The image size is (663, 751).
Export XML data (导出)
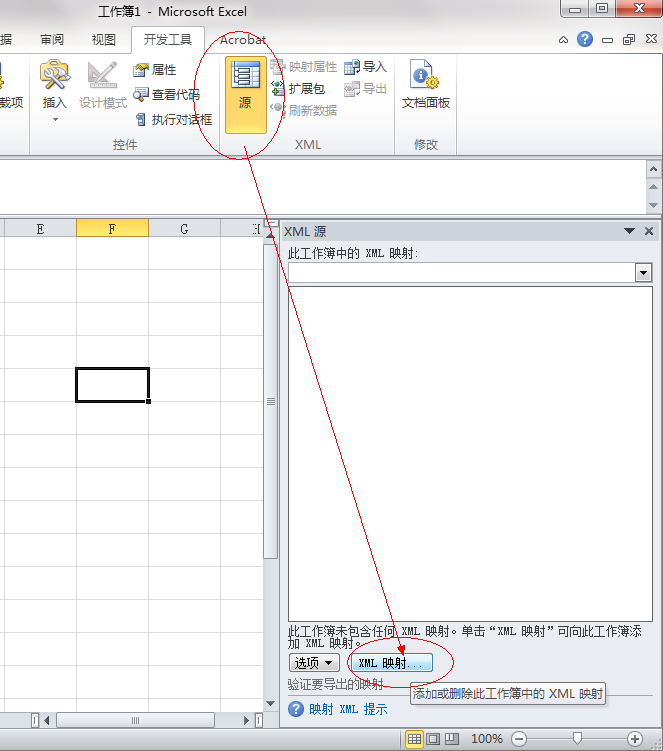pos(365,89)
